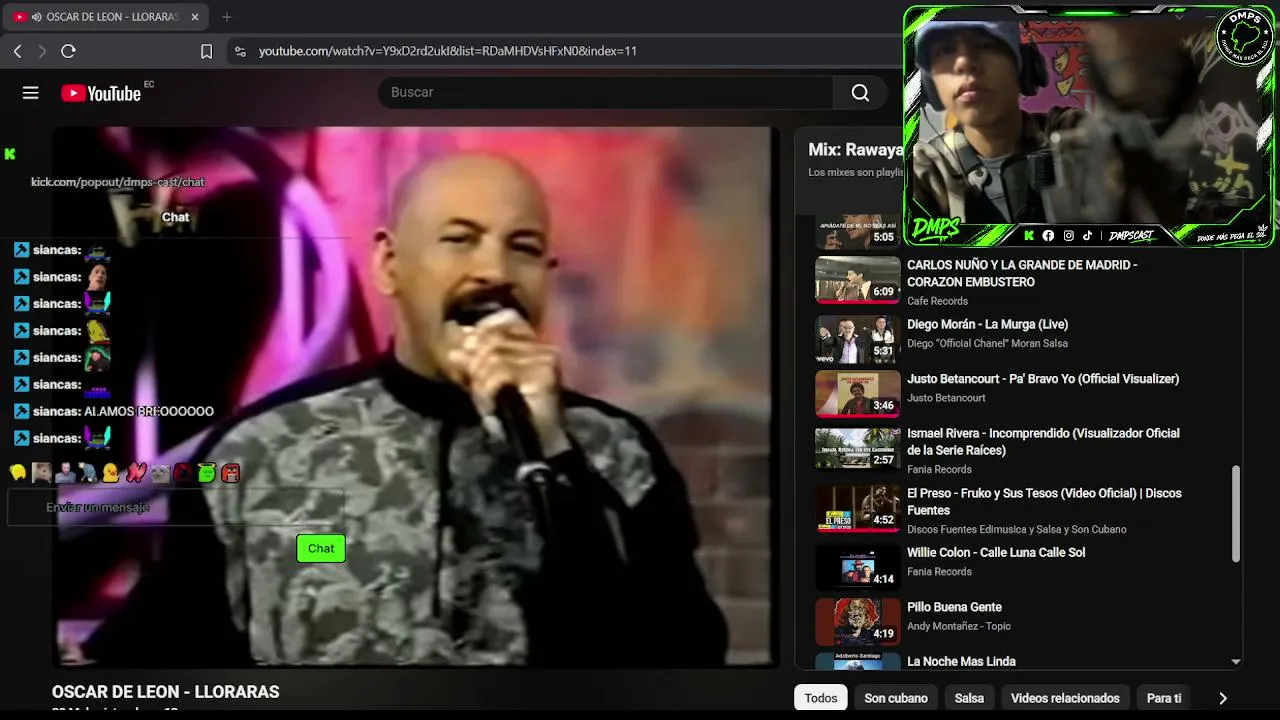
Task: Play Diego Morán La Murga thumbnail
Action: pyautogui.click(x=857, y=339)
